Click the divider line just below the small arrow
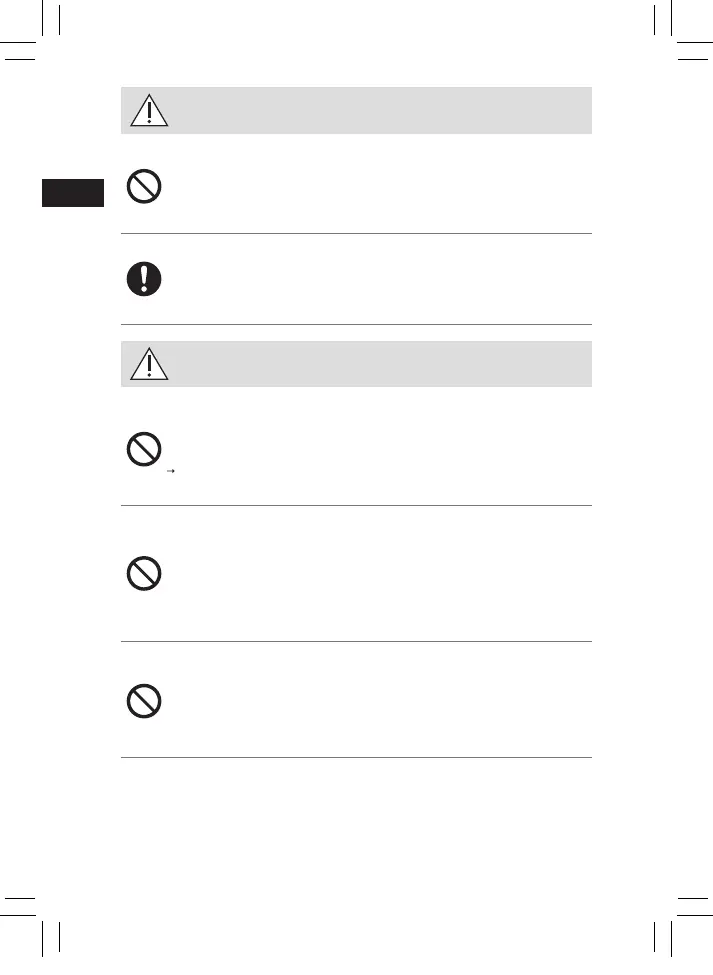 point(356,505)
